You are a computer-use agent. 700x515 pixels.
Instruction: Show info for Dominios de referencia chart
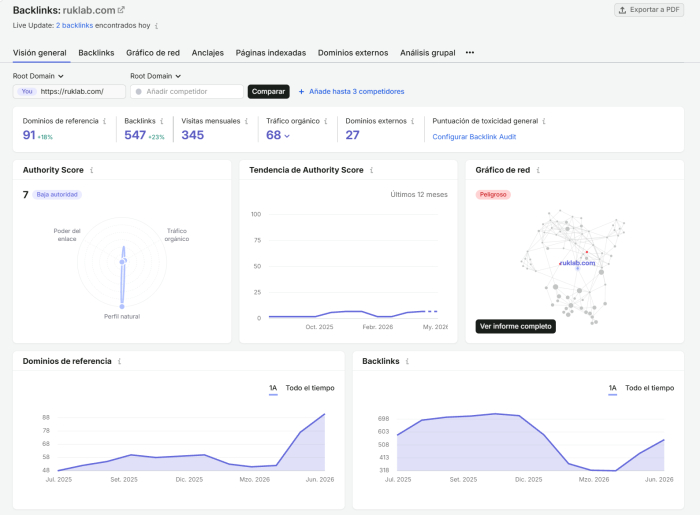pos(120,361)
